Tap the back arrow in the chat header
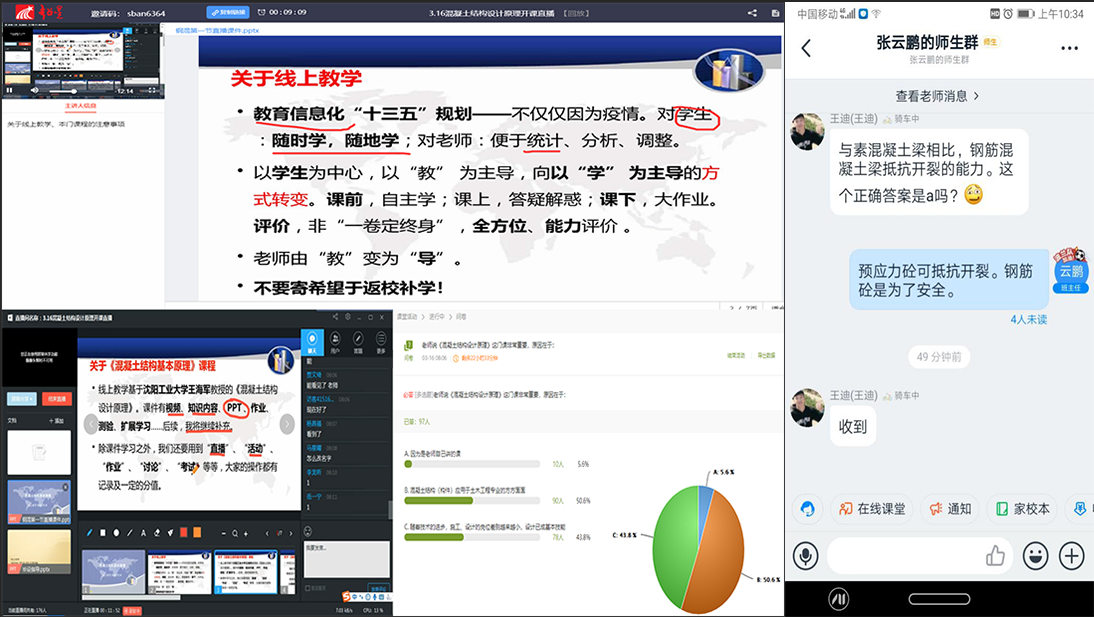Image resolution: width=1094 pixels, height=617 pixels. (x=806, y=48)
